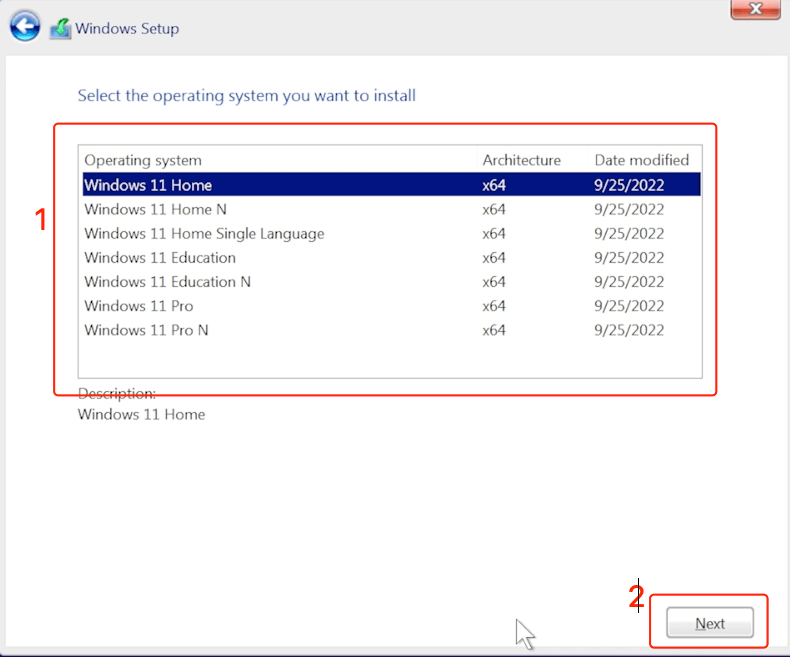Viewport: 790px width, 657px height.
Task: Pick Windows 11 Education N row
Action: [391, 282]
